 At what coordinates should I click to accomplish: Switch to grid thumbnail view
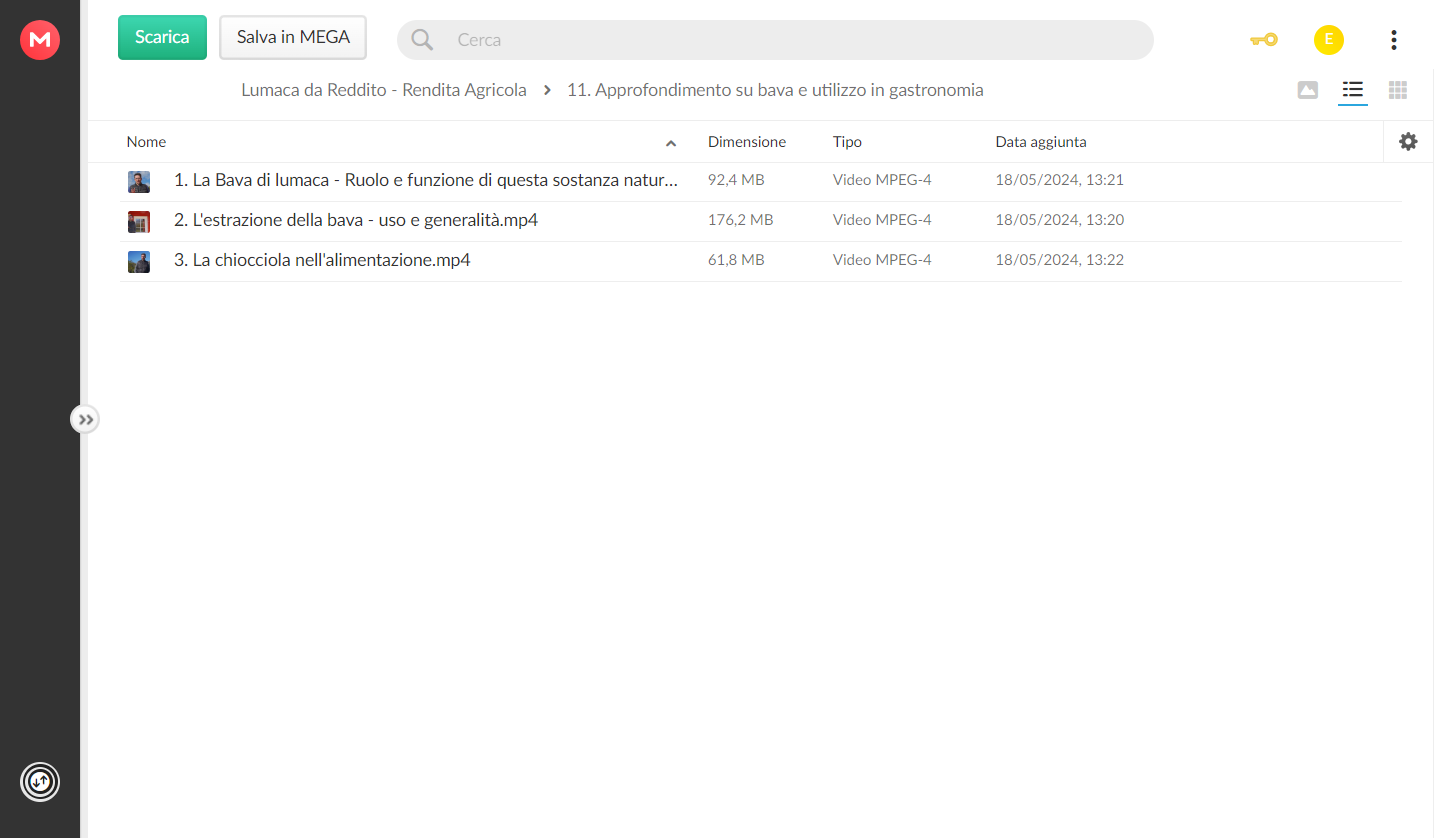tap(1398, 90)
